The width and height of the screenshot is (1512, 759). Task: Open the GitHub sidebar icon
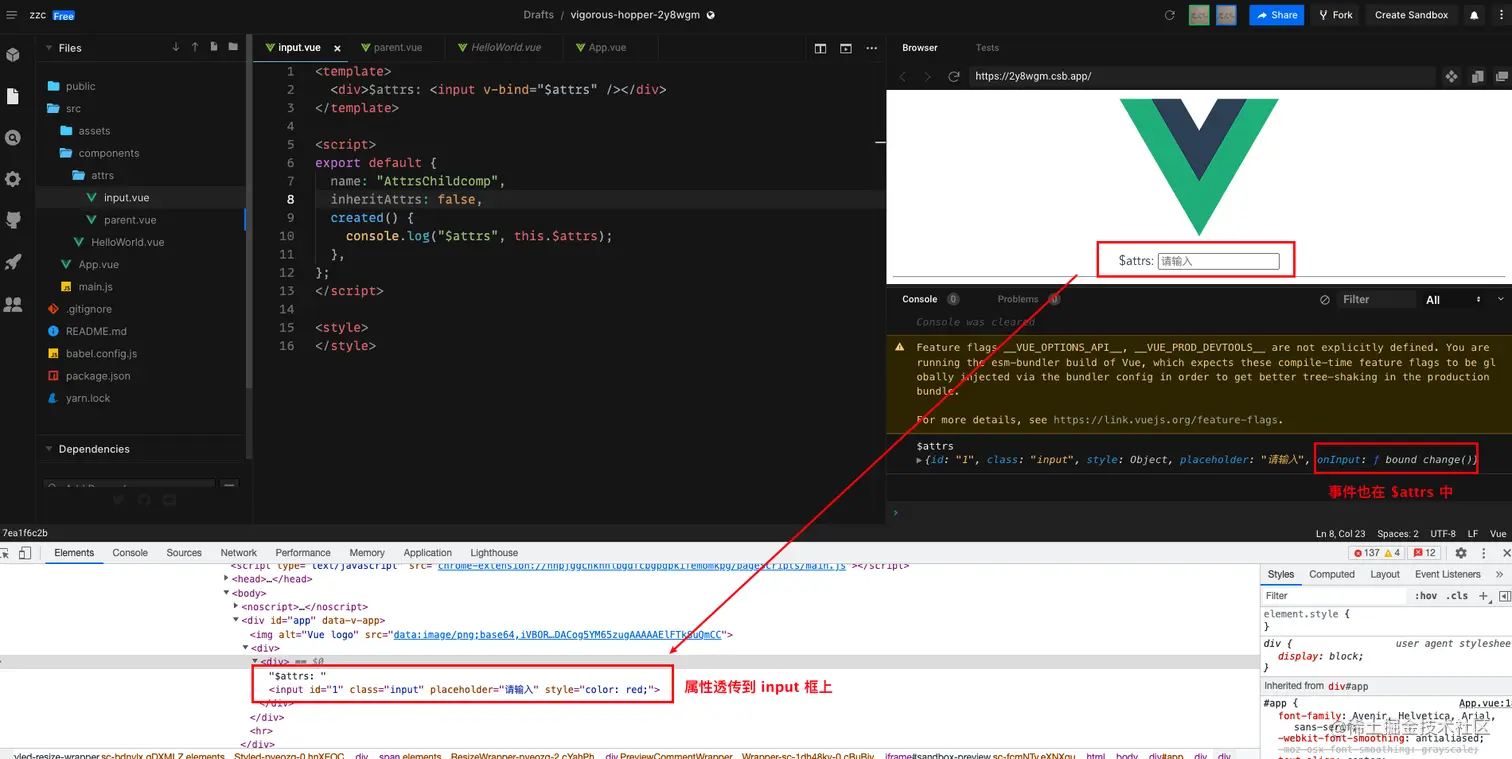coord(13,220)
